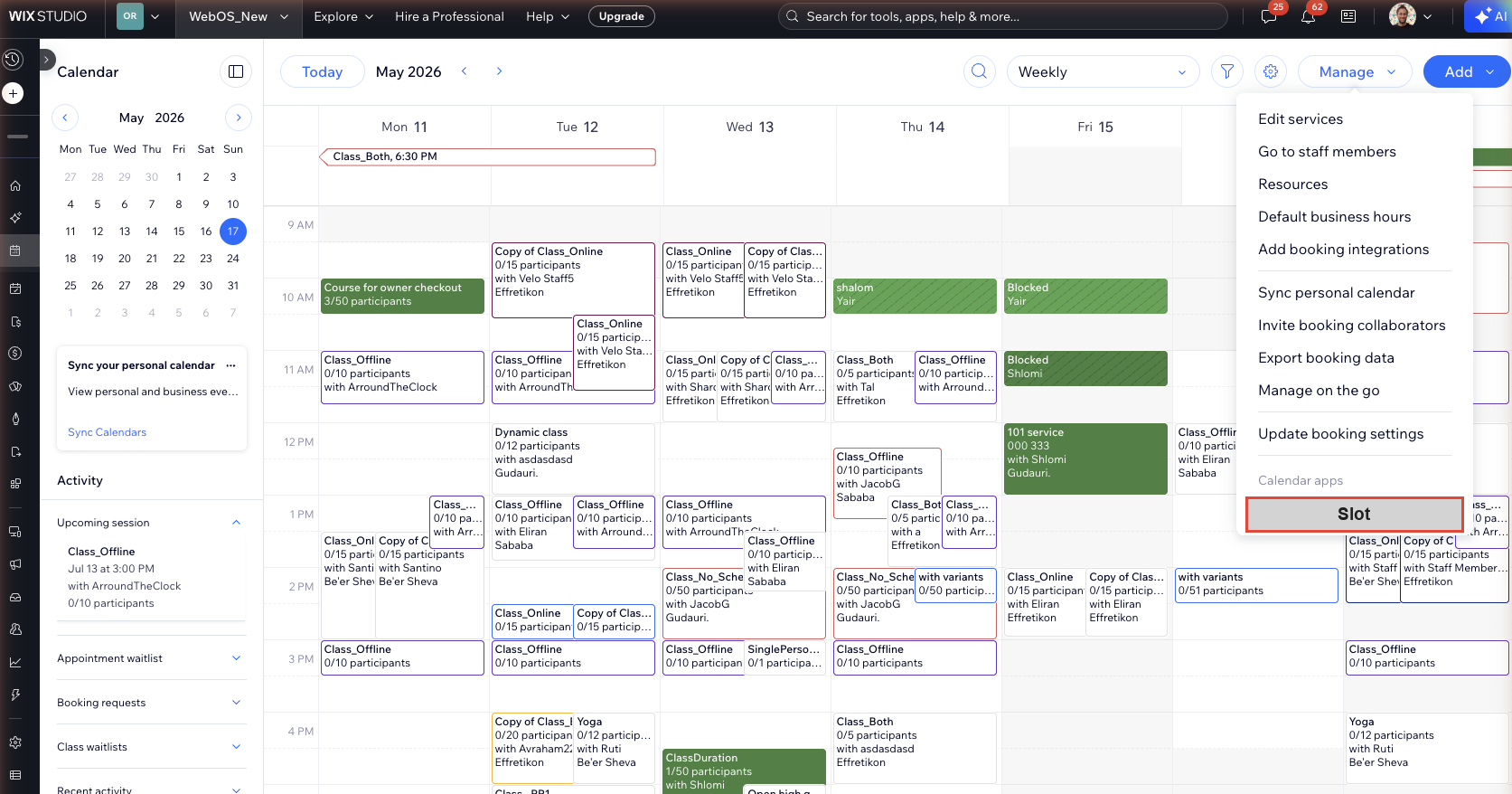The image size is (1512, 794).
Task: Open the chat messages icon
Action: click(1268, 16)
